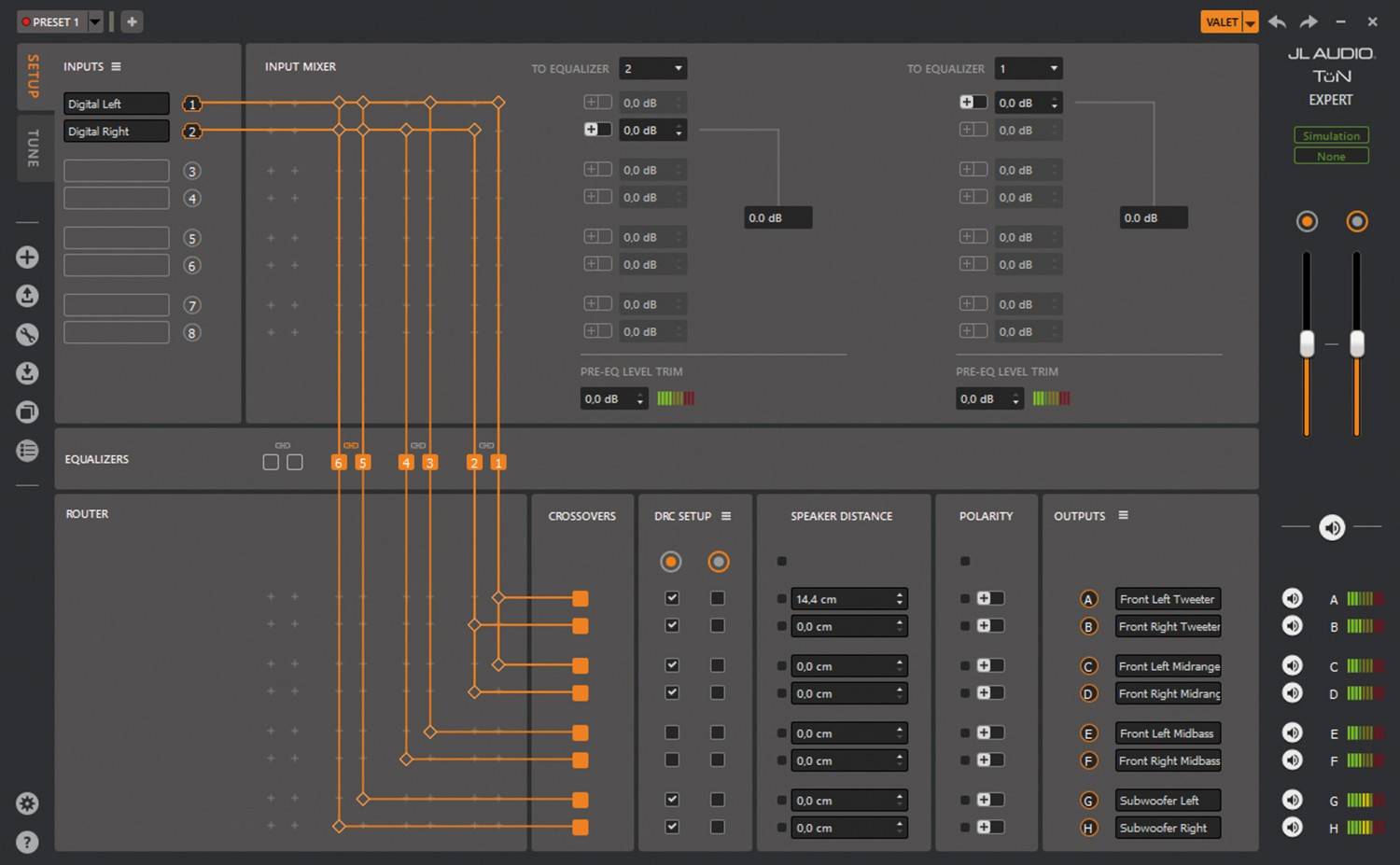Click the copy/duplicate icon in left sidebar
This screenshot has height=865, width=1400.
[x=27, y=412]
